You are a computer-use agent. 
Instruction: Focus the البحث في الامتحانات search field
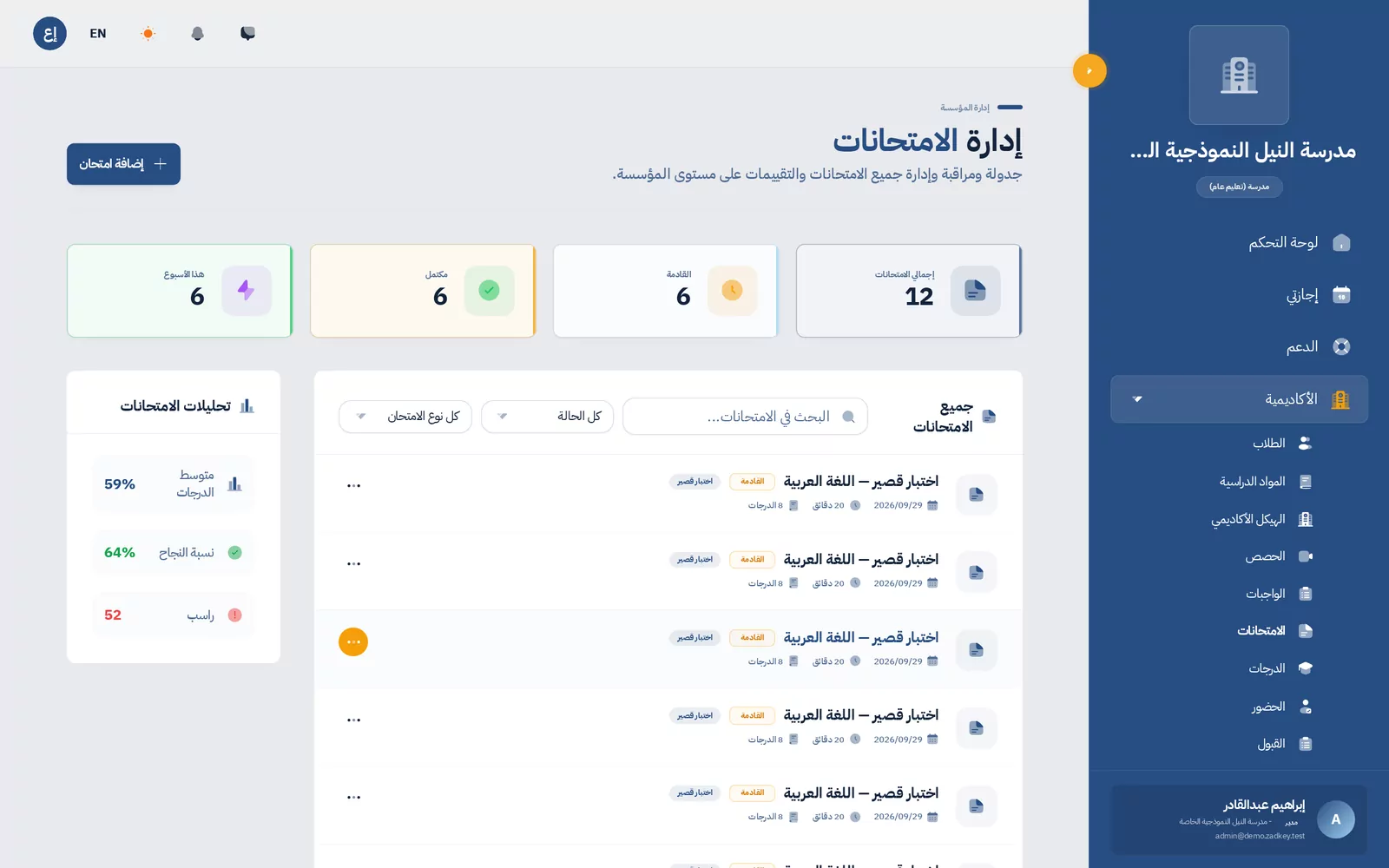tap(745, 417)
